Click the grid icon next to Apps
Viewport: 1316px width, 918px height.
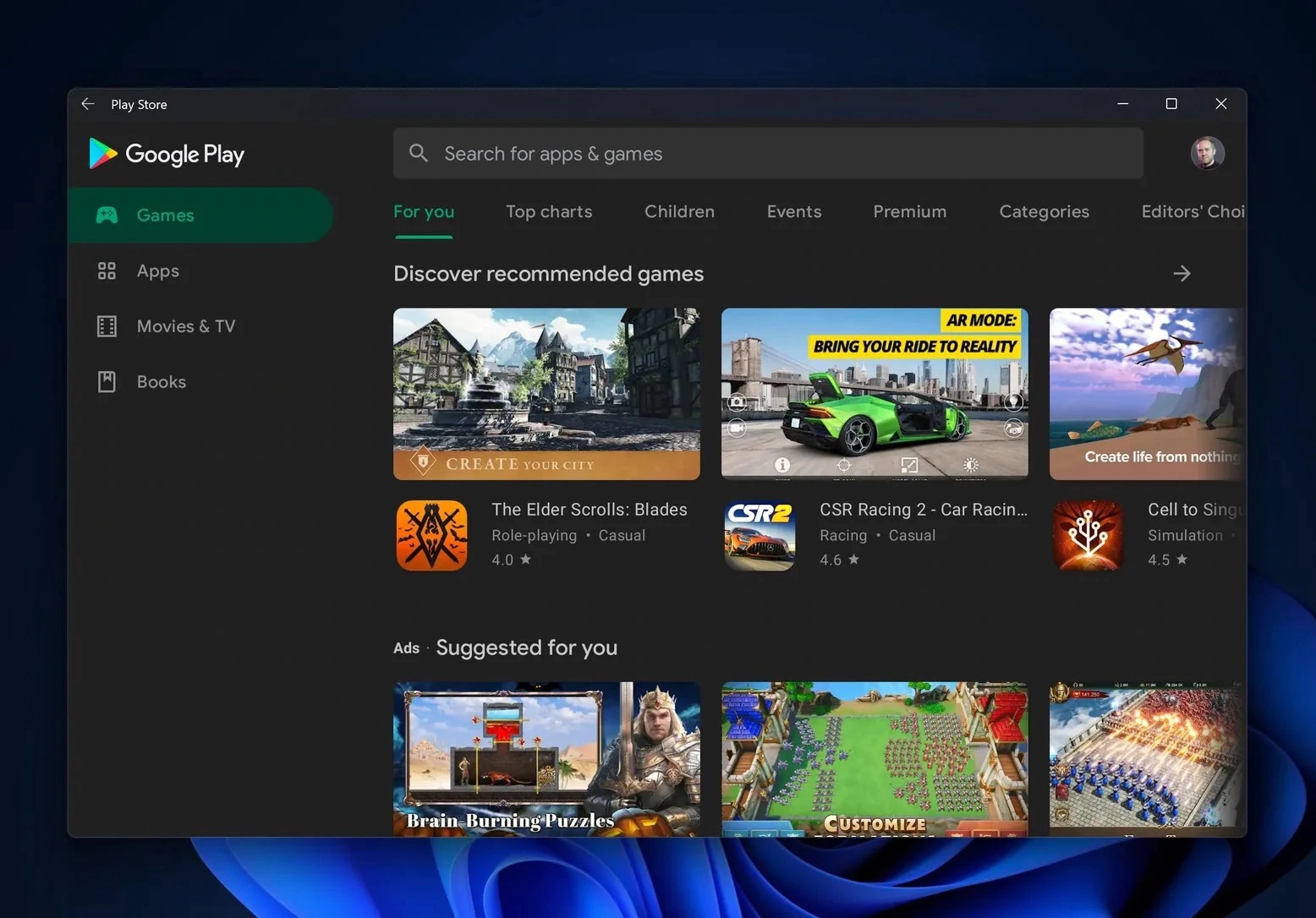107,270
